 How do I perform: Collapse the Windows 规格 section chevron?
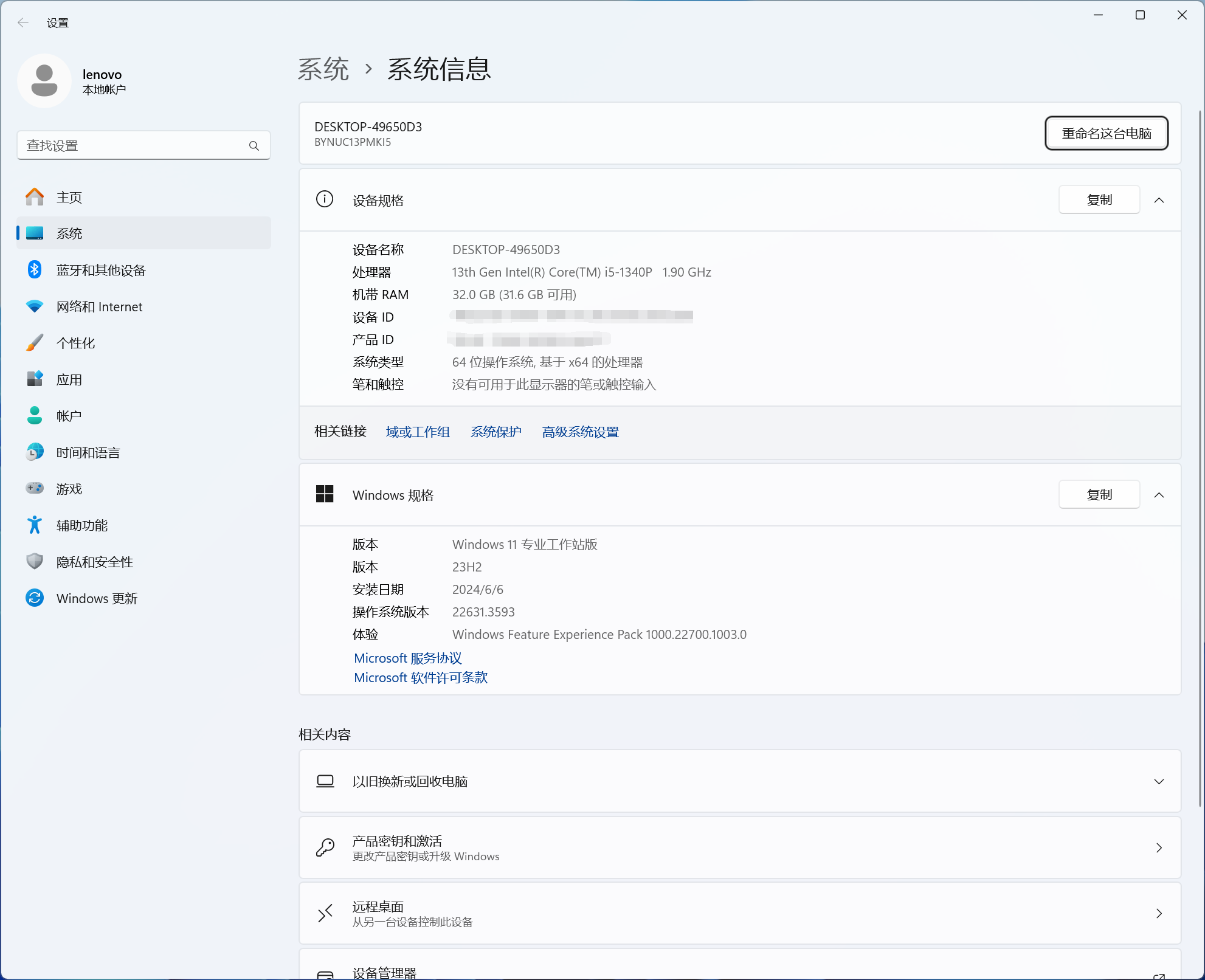[x=1159, y=495]
